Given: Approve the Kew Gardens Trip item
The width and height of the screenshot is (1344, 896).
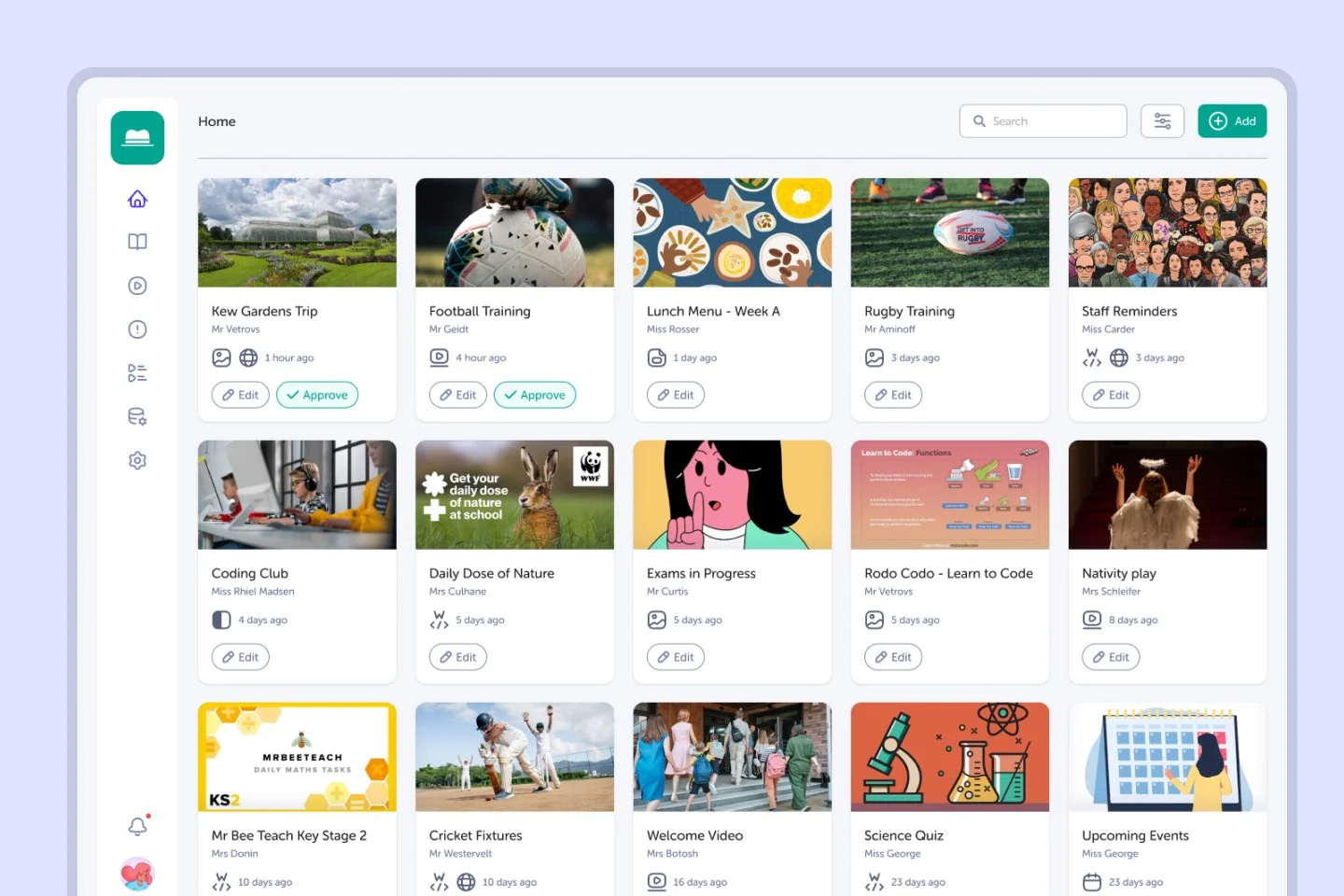Looking at the screenshot, I should pyautogui.click(x=317, y=395).
